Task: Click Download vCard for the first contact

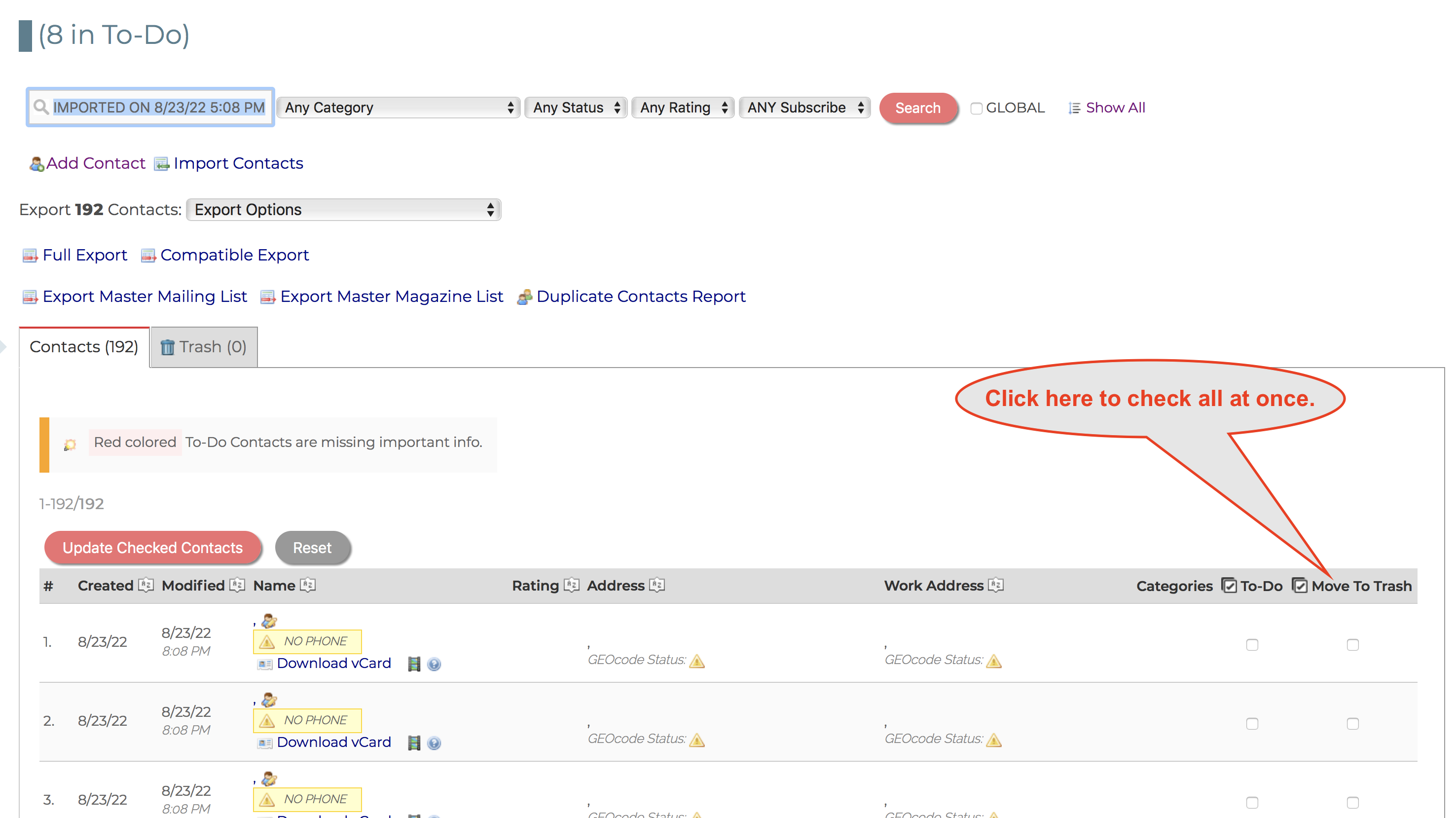Action: tap(333, 663)
